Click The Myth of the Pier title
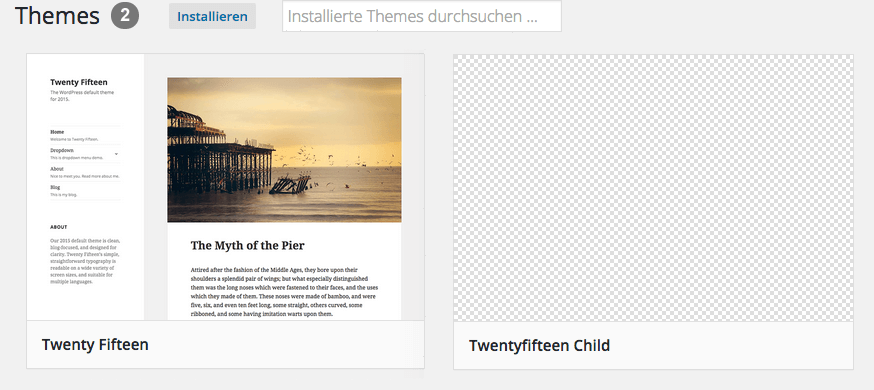Image resolution: width=874 pixels, height=390 pixels. coord(247,245)
